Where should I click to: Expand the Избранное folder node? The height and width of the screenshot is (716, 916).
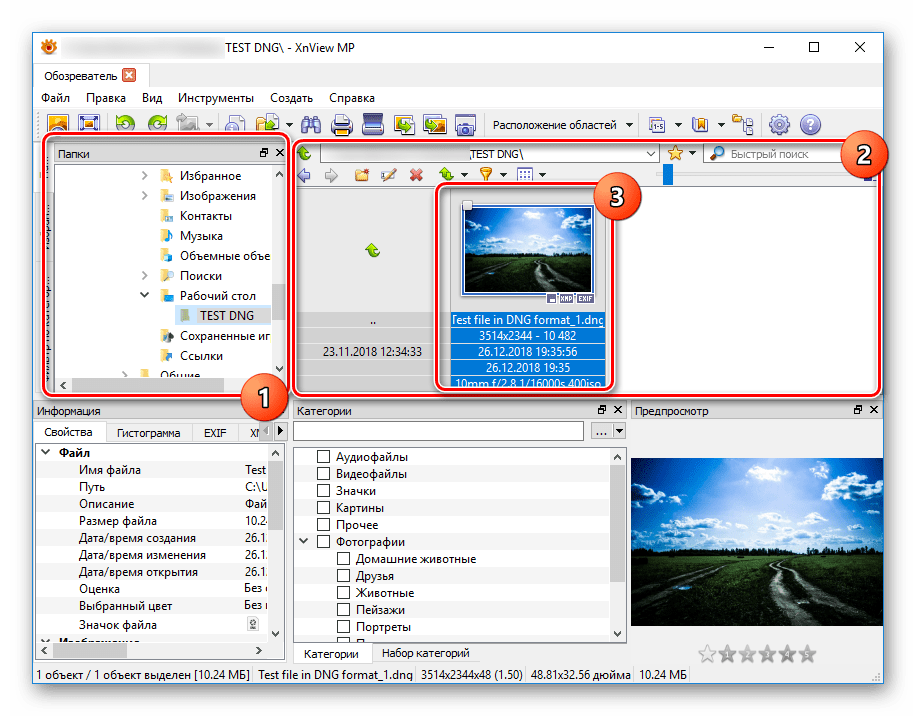(x=145, y=176)
